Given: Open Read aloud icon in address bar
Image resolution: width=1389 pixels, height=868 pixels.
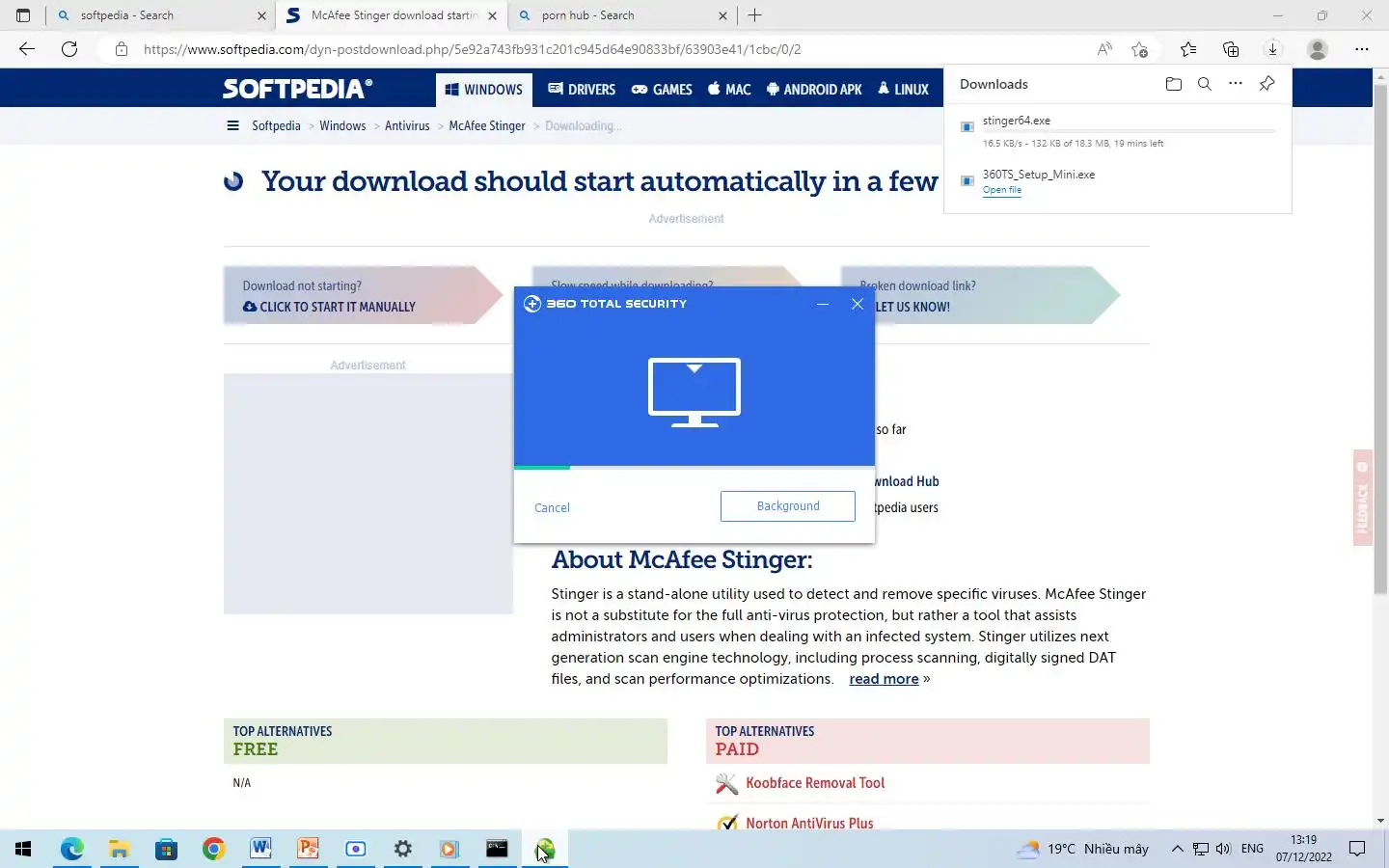Looking at the screenshot, I should pos(1104,49).
